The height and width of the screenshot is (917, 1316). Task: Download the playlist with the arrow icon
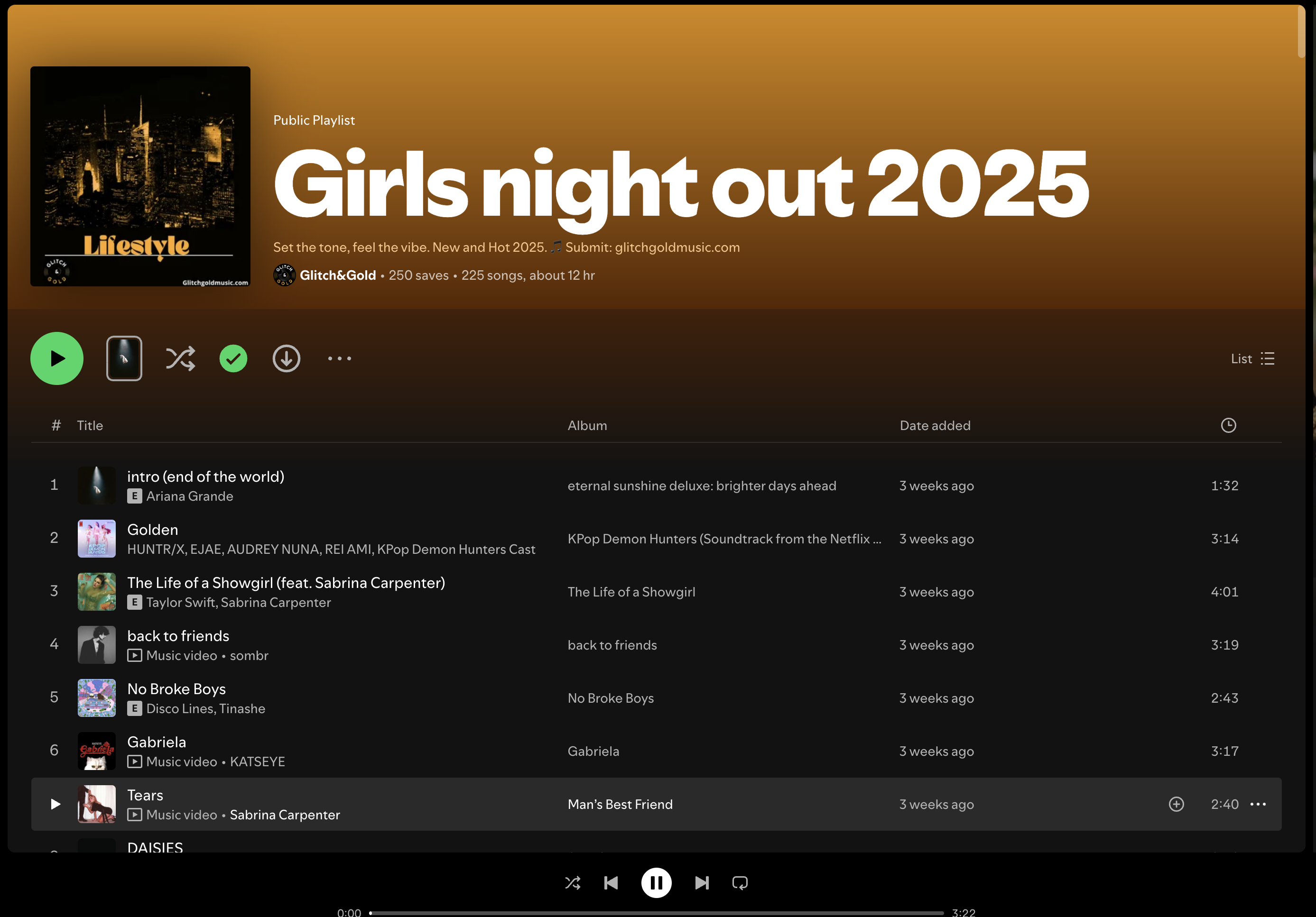tap(286, 358)
